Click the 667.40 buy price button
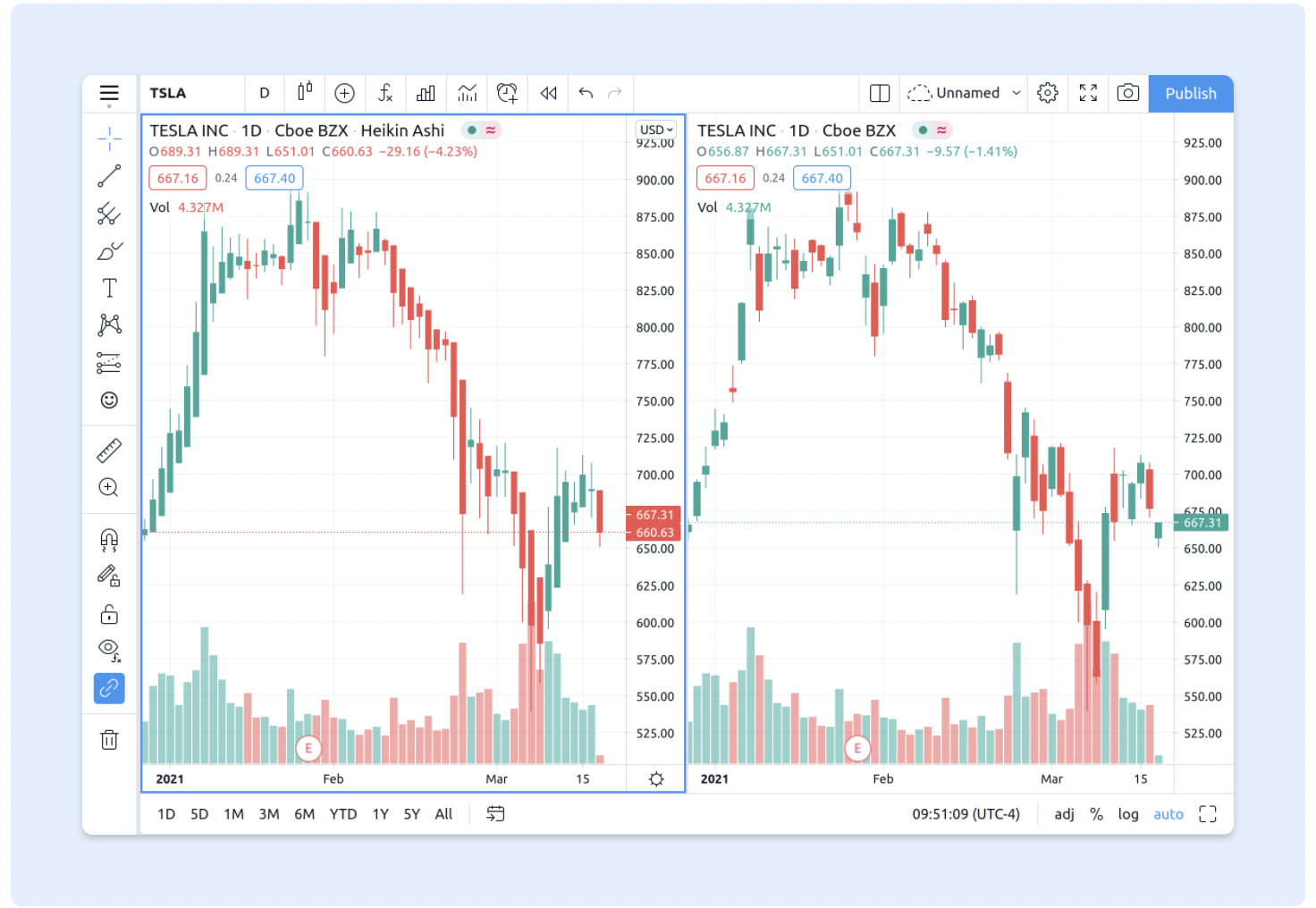The height and width of the screenshot is (908, 1316). click(274, 178)
